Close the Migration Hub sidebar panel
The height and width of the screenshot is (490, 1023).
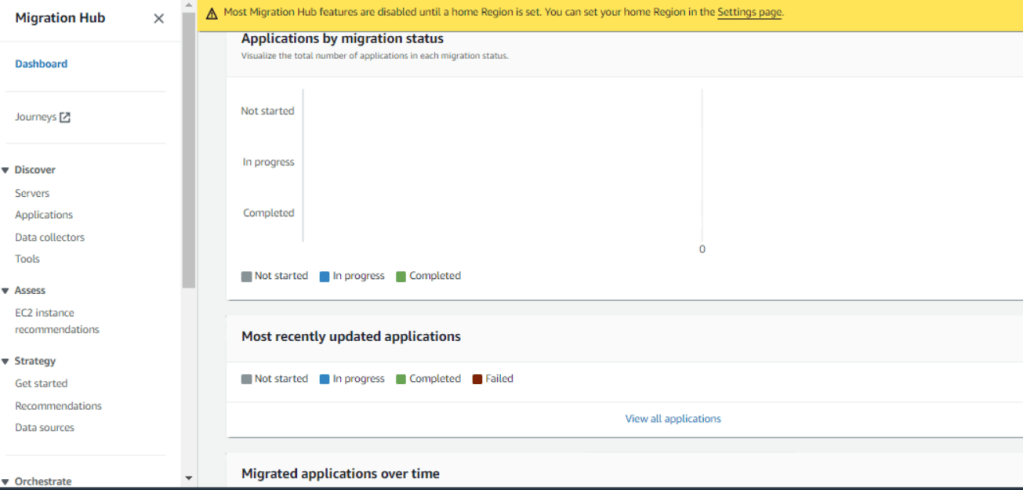pyautogui.click(x=158, y=18)
